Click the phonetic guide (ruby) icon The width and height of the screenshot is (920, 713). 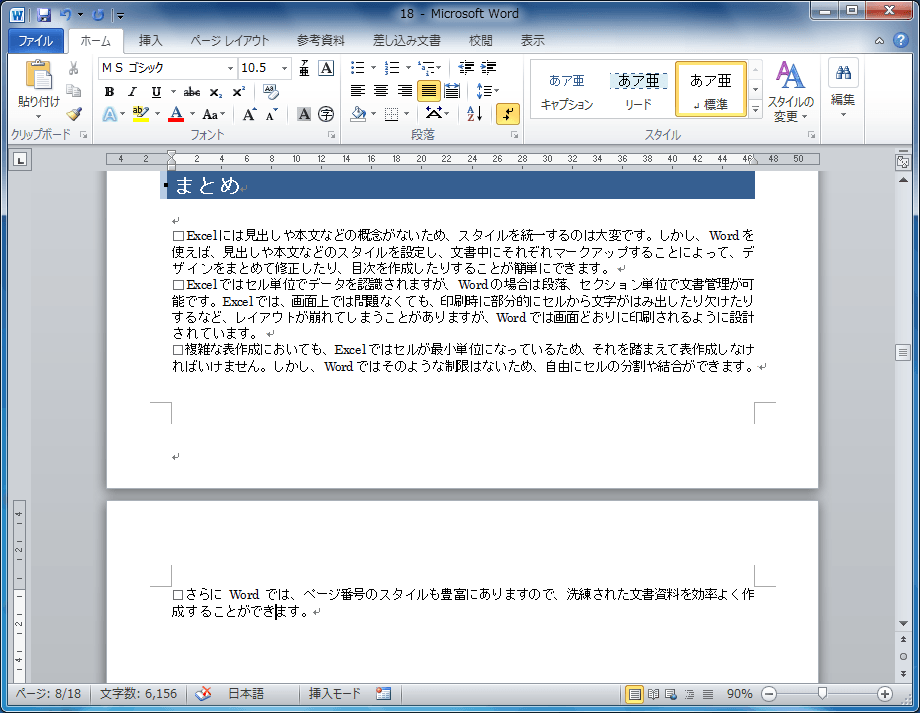tap(304, 68)
